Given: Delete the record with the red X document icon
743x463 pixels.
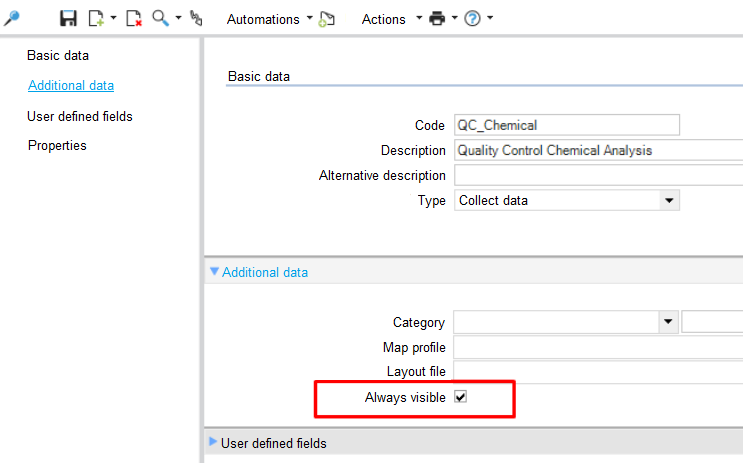Looking at the screenshot, I should pyautogui.click(x=134, y=18).
